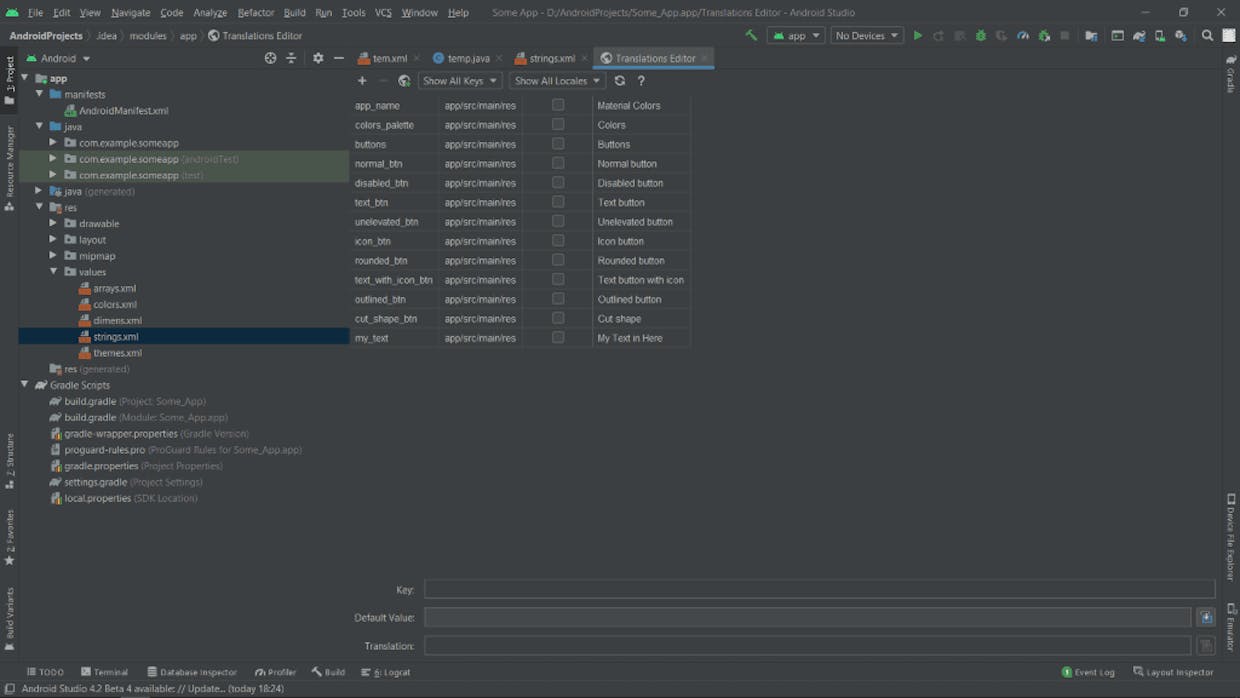Open the Structure side tab
The width and height of the screenshot is (1240, 698).
tap(9, 461)
